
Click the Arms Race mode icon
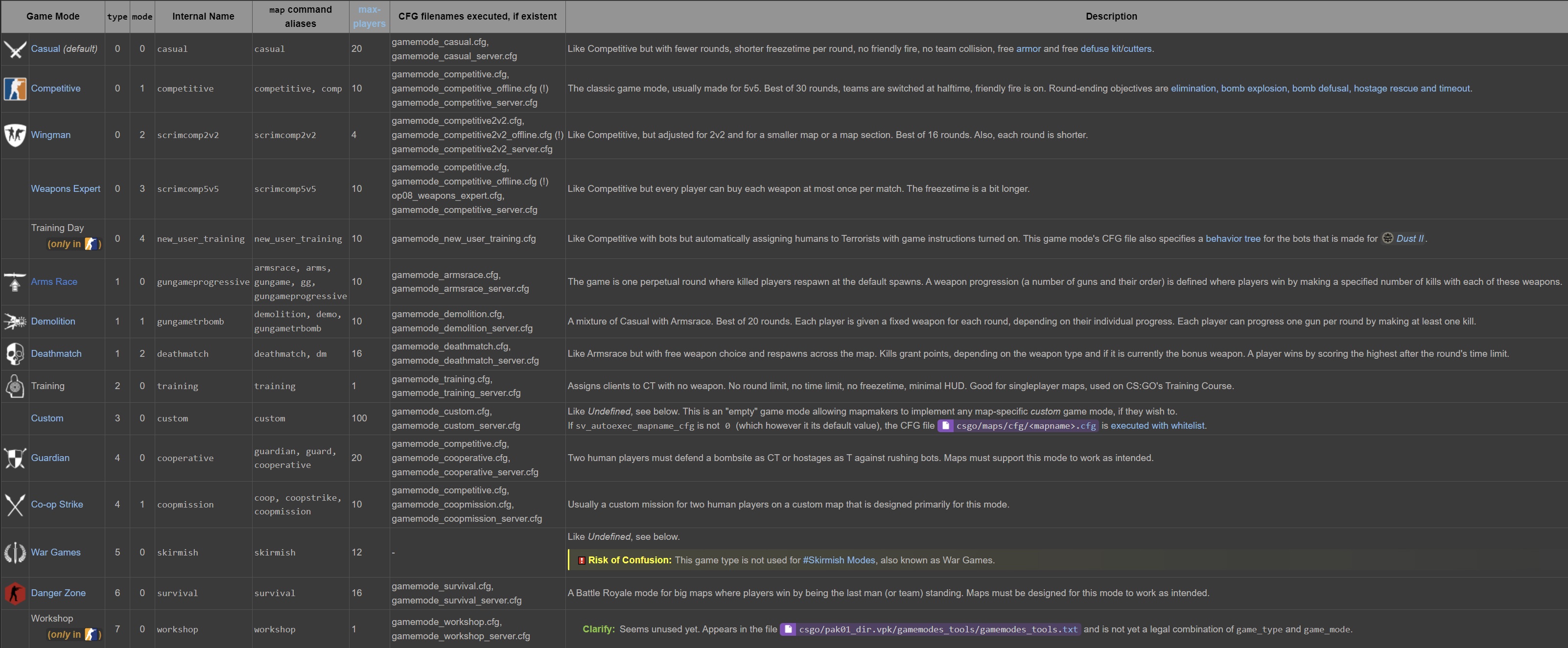pos(15,282)
